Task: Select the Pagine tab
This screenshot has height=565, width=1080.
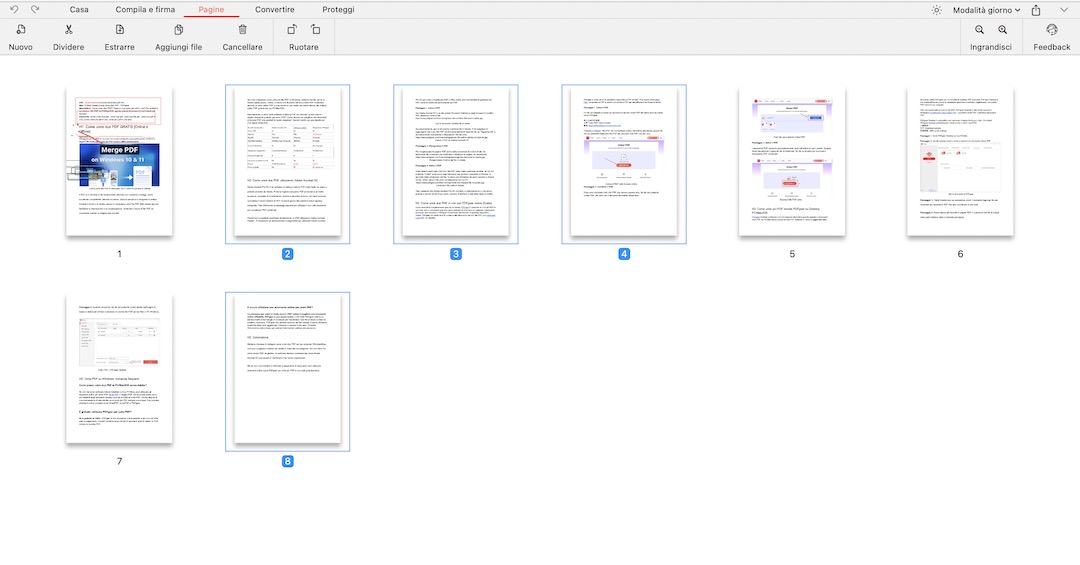Action: point(211,10)
